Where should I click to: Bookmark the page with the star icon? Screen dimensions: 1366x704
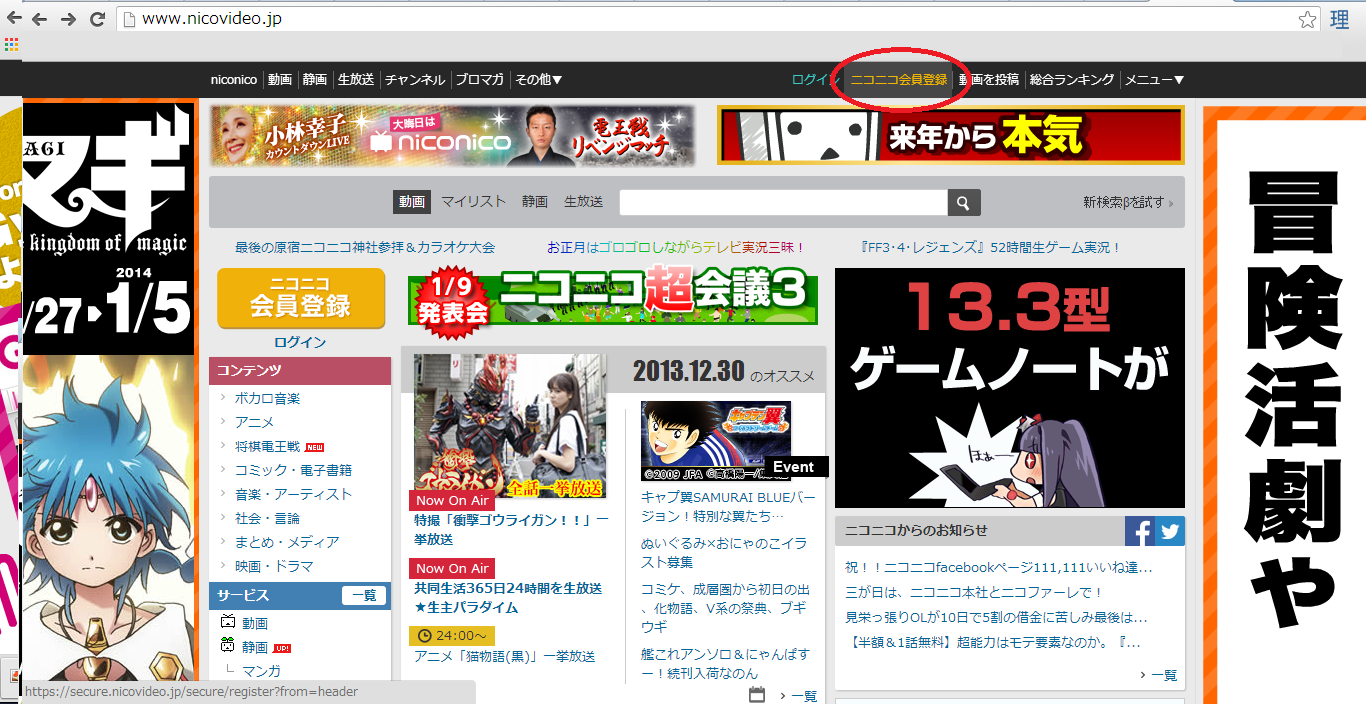point(1307,19)
